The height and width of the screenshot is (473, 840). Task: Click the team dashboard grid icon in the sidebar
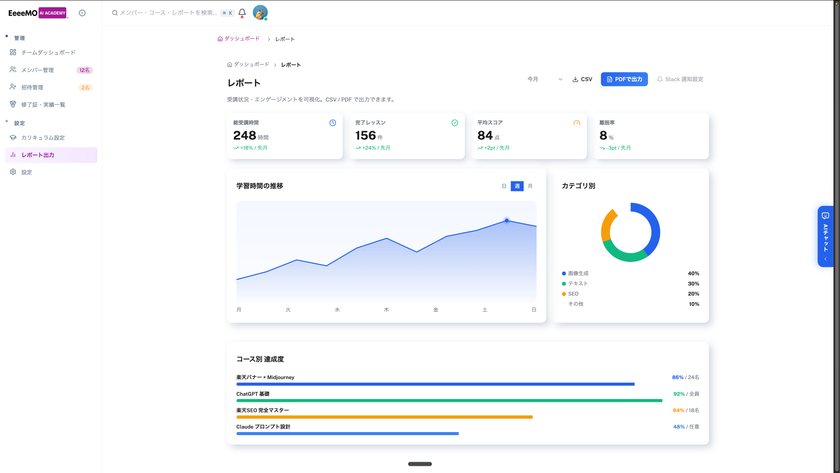(13, 52)
